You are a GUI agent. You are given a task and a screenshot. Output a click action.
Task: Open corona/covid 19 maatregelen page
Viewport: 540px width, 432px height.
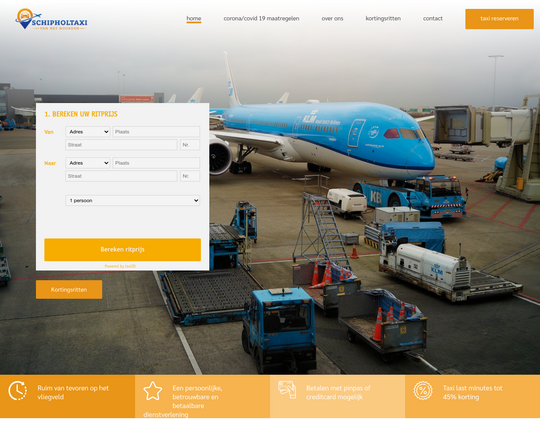point(261,19)
